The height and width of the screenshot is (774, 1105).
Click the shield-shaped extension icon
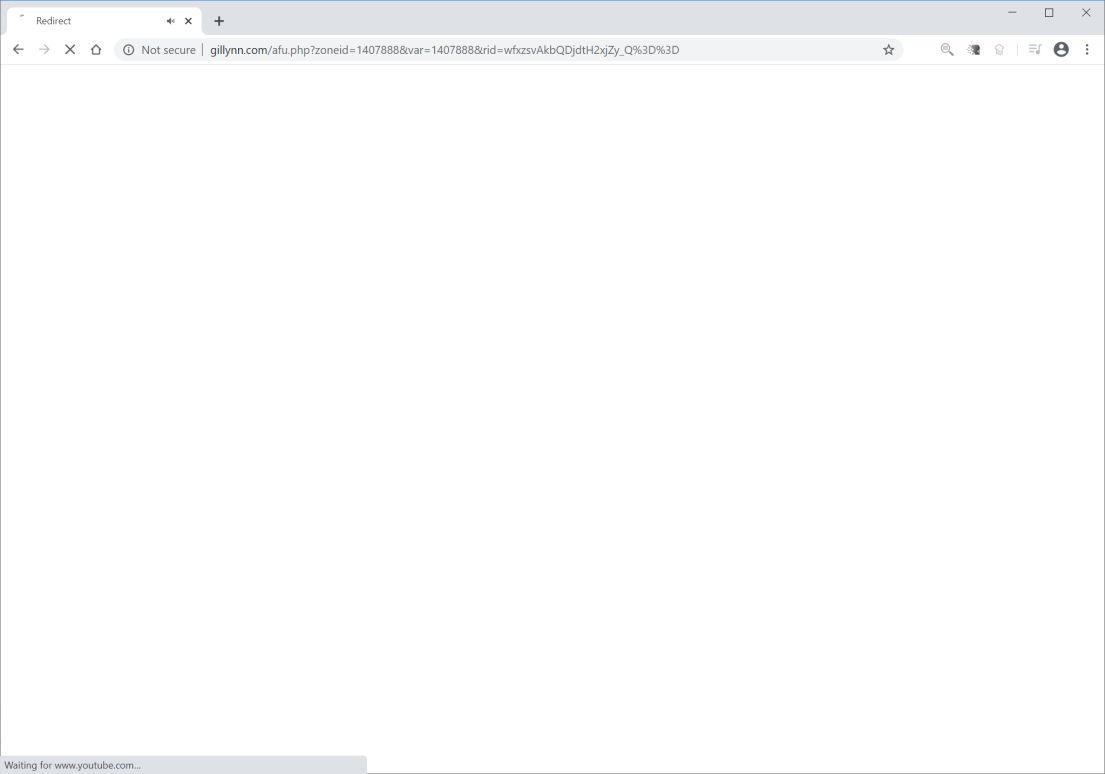point(999,49)
